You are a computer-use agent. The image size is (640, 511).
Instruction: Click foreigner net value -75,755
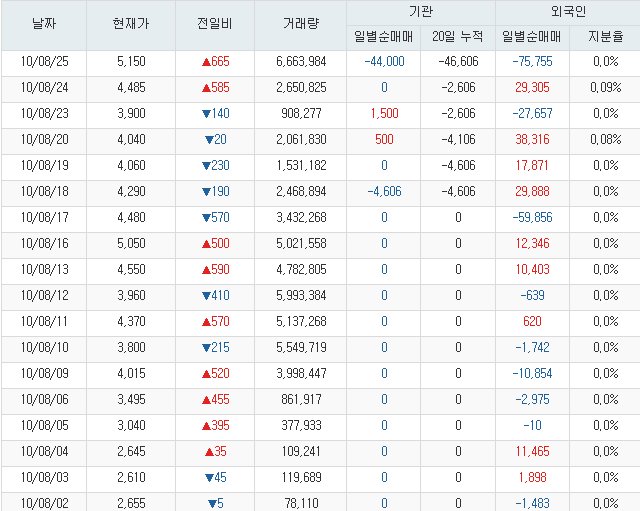(x=532, y=62)
